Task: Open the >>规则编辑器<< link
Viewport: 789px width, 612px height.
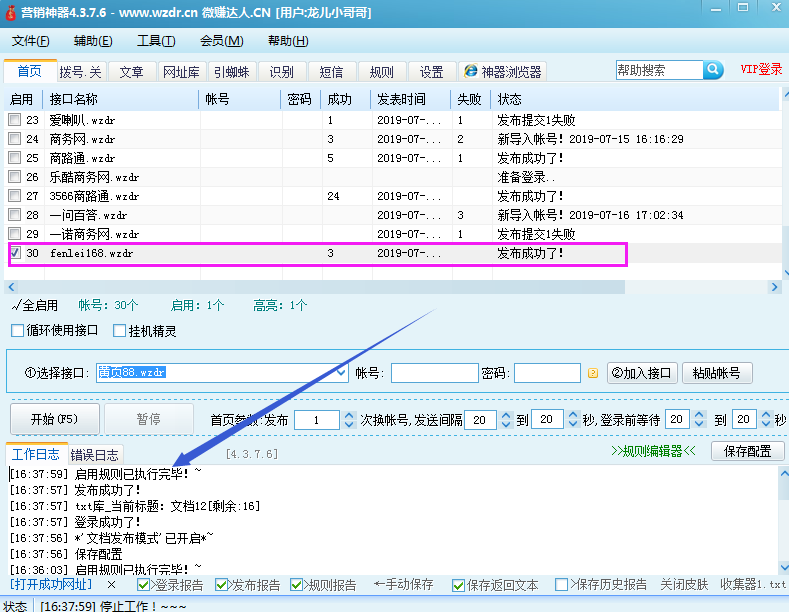Action: click(x=653, y=451)
